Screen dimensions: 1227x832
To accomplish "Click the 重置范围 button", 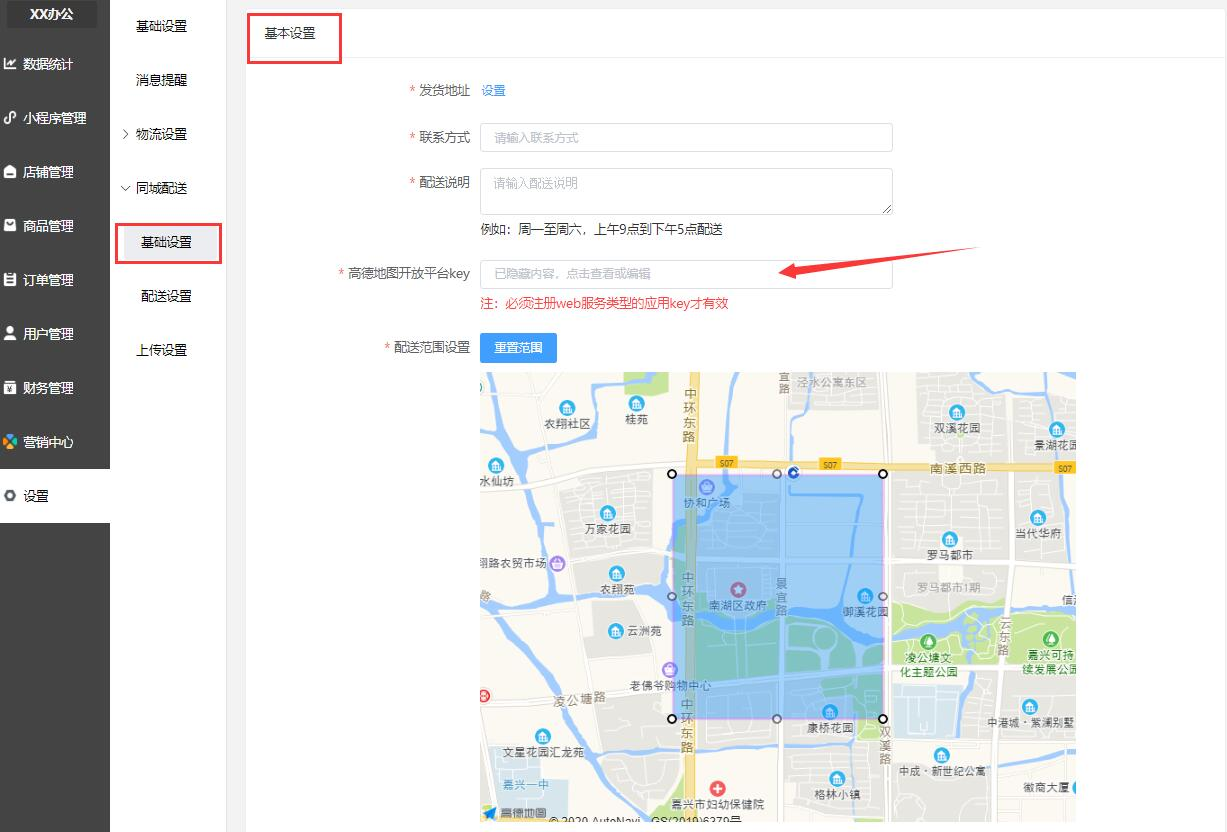I will click(x=518, y=348).
